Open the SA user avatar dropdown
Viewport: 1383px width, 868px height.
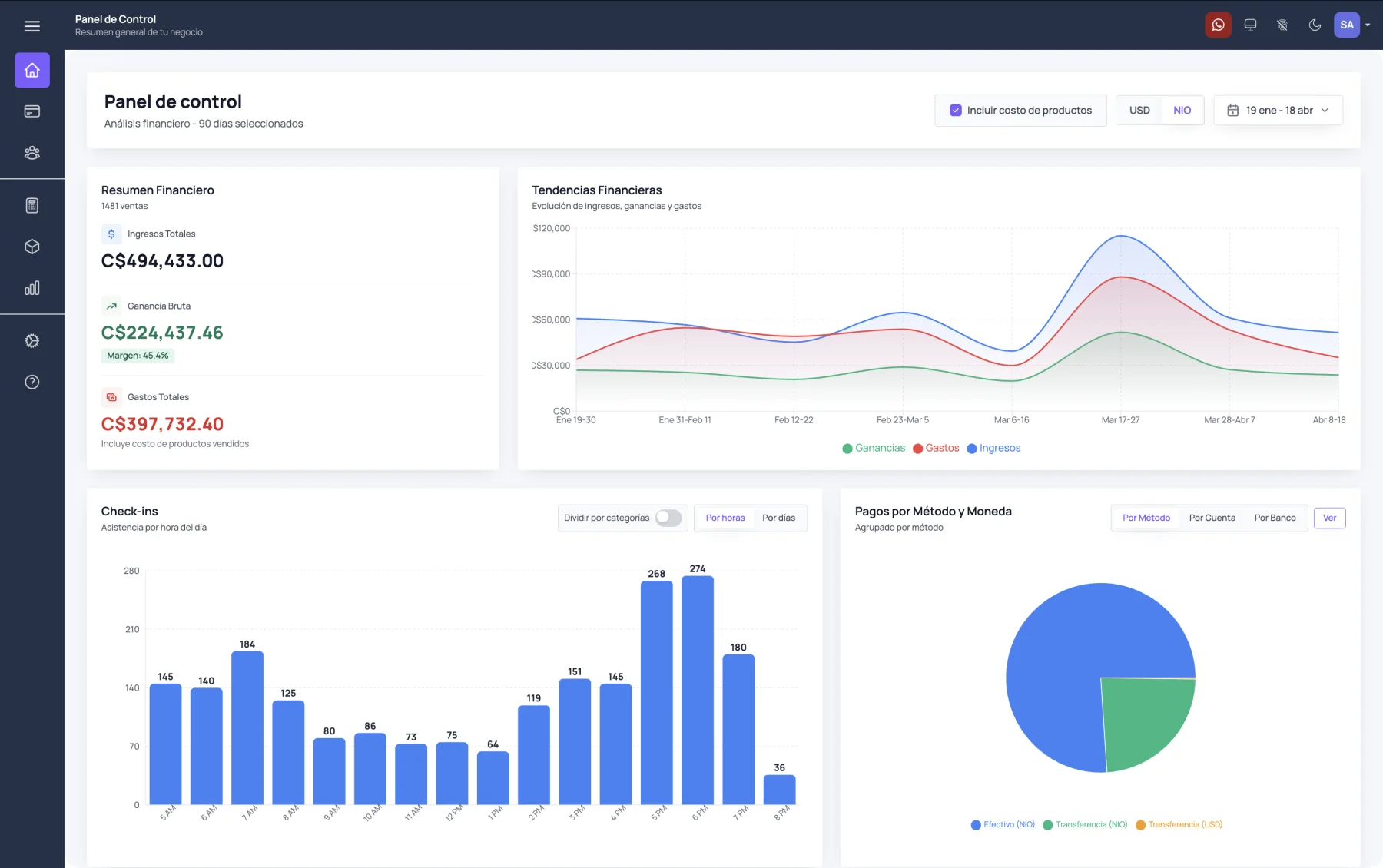[1352, 25]
